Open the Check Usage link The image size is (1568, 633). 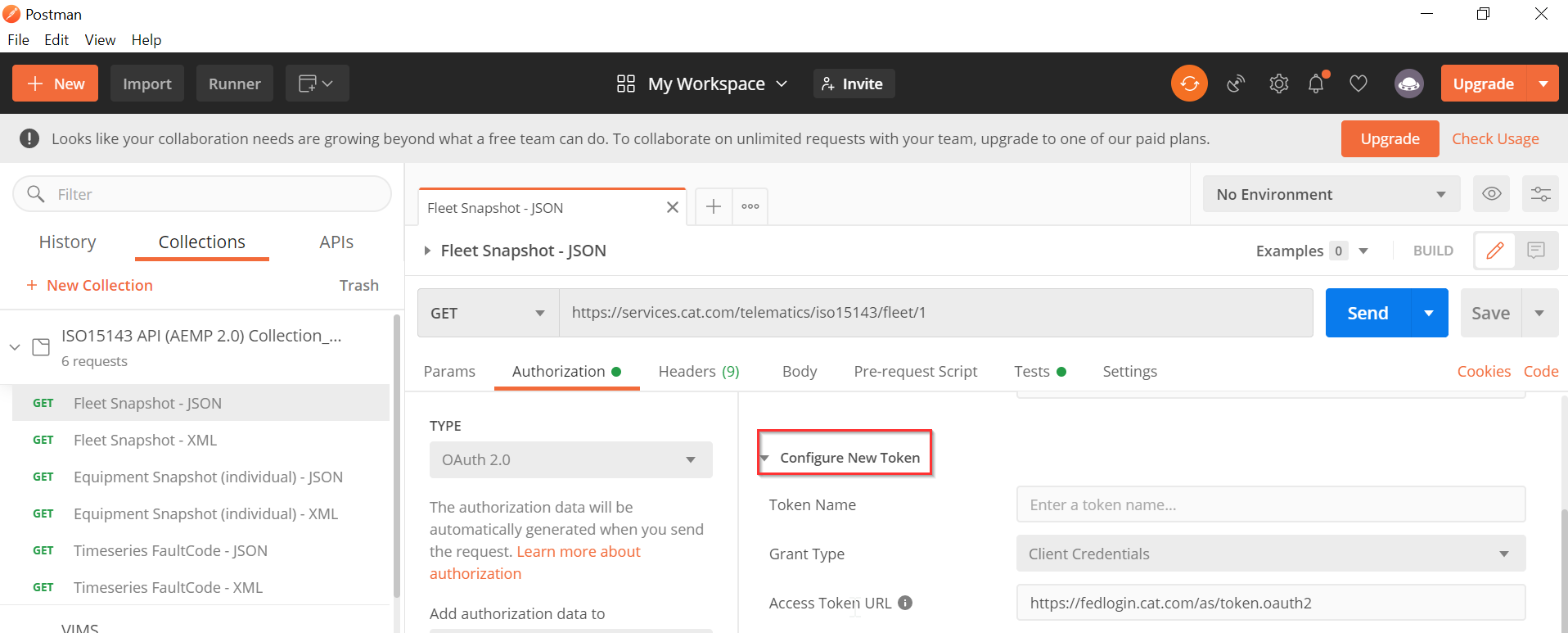pos(1495,138)
